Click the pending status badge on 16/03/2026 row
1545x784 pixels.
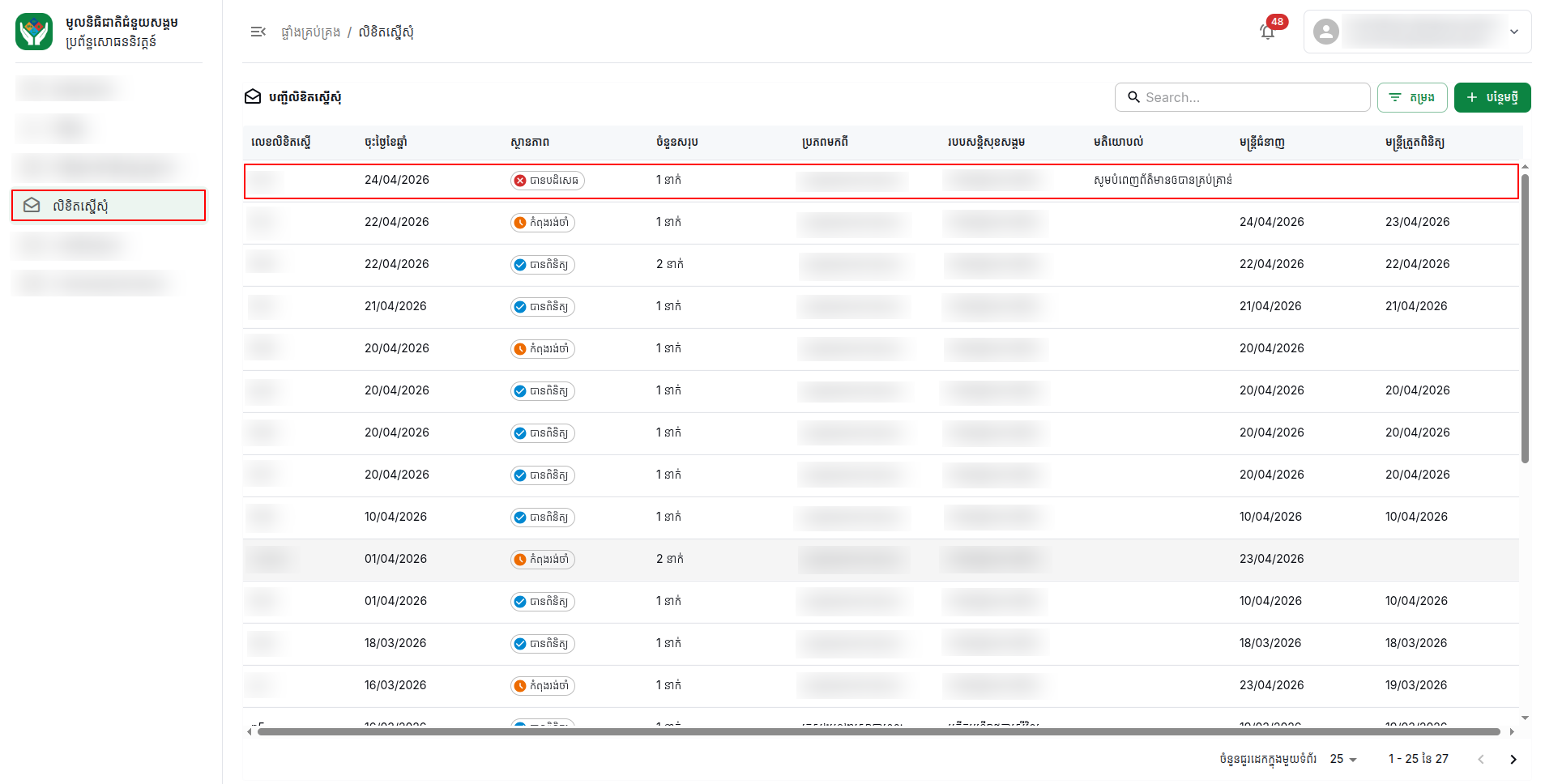543,686
